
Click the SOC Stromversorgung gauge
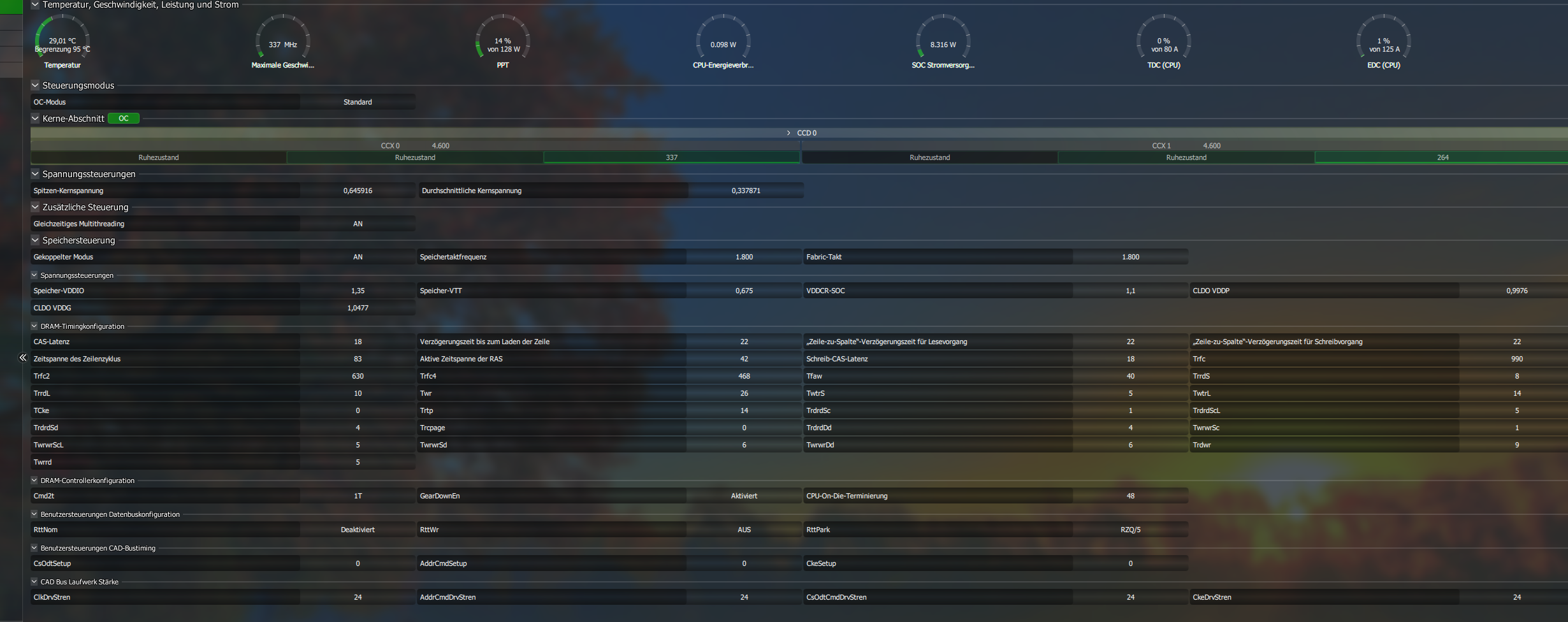tap(943, 40)
